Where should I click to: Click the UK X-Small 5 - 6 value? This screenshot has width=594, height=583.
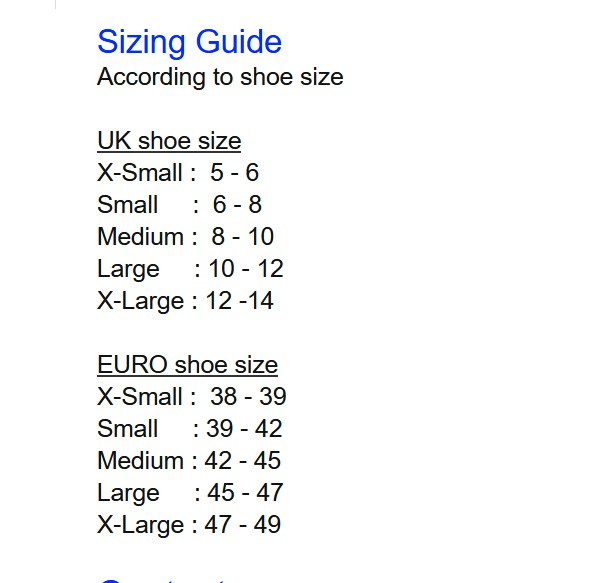[234, 173]
